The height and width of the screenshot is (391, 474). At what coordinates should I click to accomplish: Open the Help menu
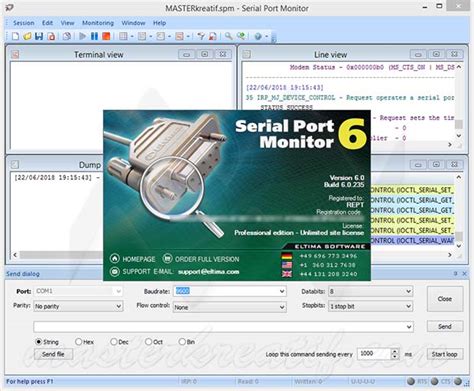click(159, 23)
